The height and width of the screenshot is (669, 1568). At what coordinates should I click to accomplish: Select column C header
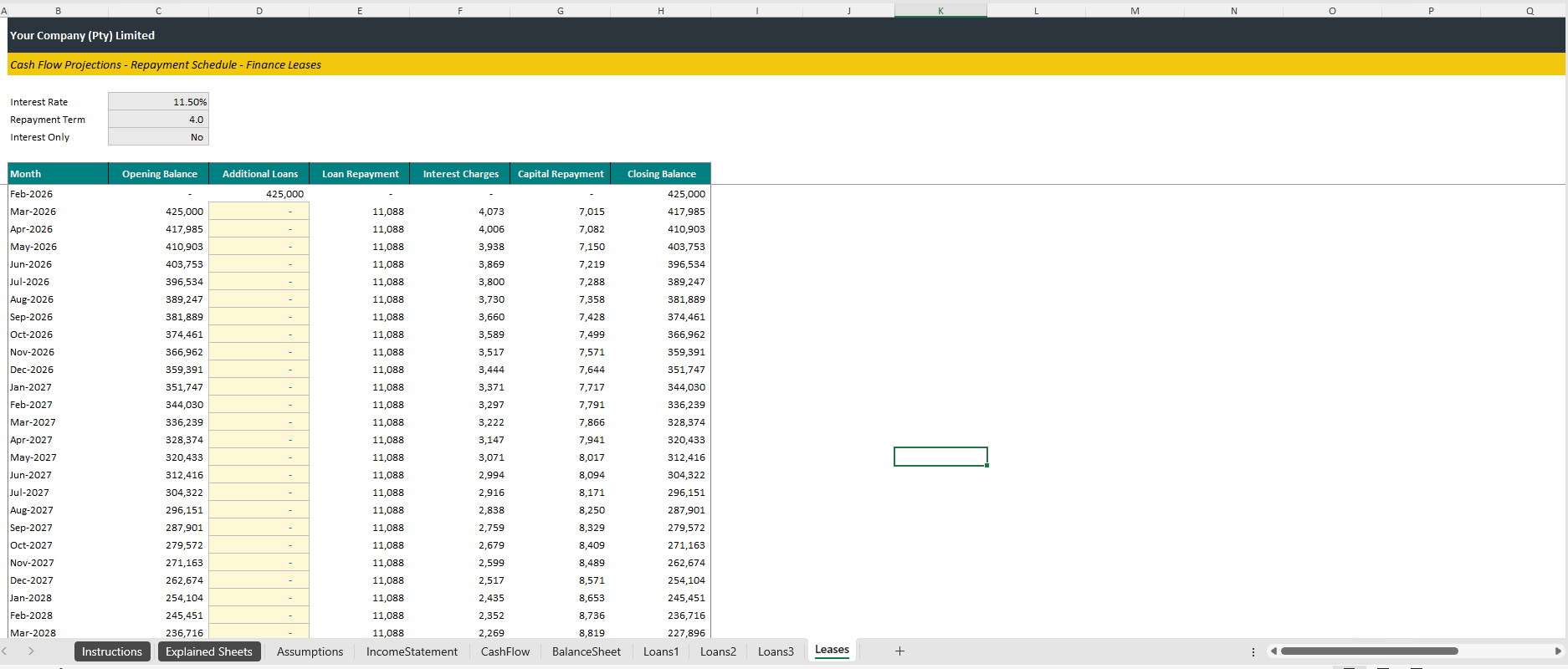[158, 11]
